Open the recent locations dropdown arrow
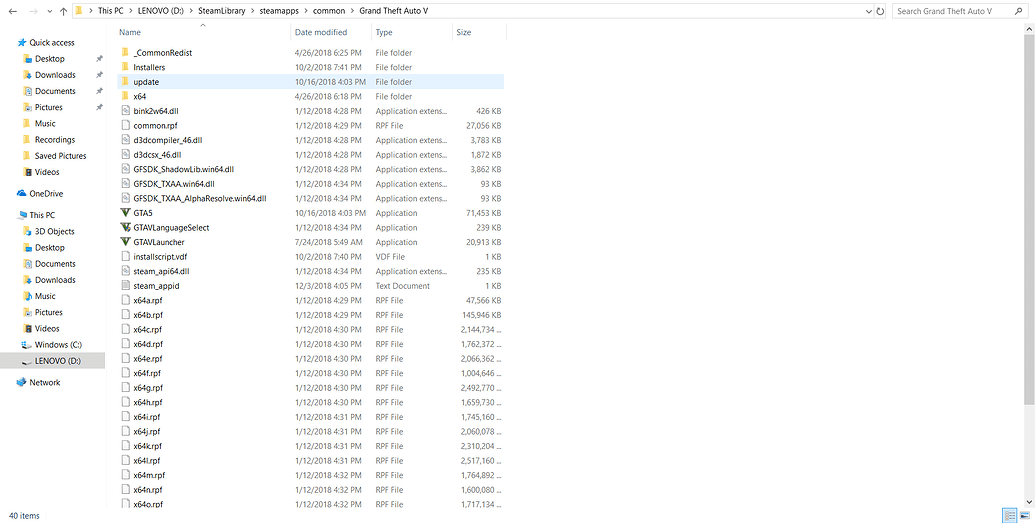This screenshot has height=523, width=1035. [x=49, y=12]
